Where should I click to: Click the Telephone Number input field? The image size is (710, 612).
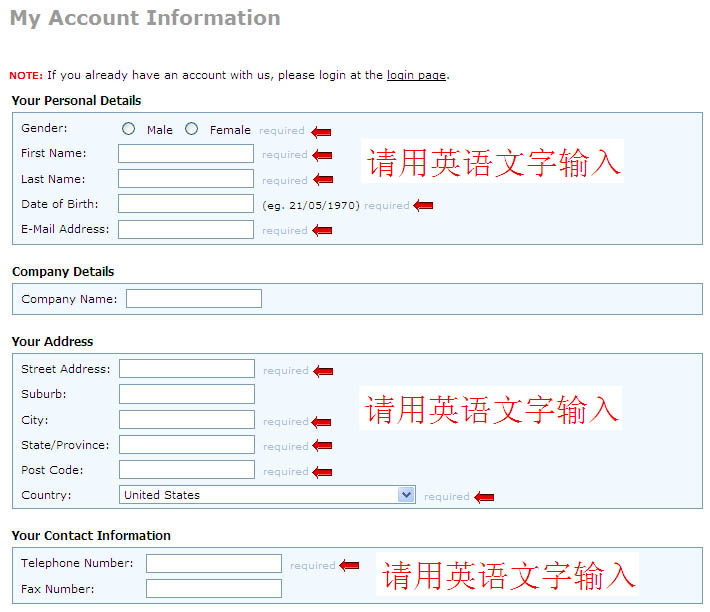click(214, 564)
